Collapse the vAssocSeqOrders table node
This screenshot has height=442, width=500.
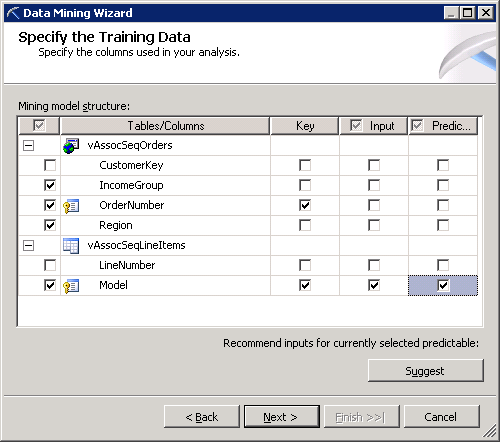pos(29,145)
